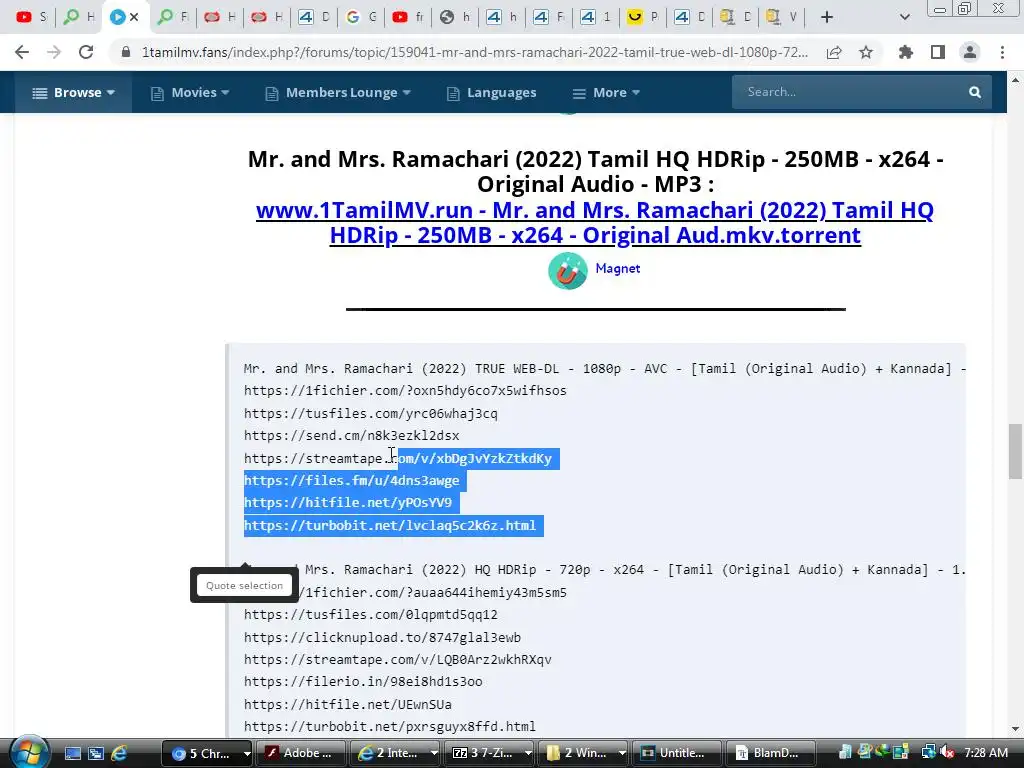Switch to the Adobe taskbar window

coord(301,753)
